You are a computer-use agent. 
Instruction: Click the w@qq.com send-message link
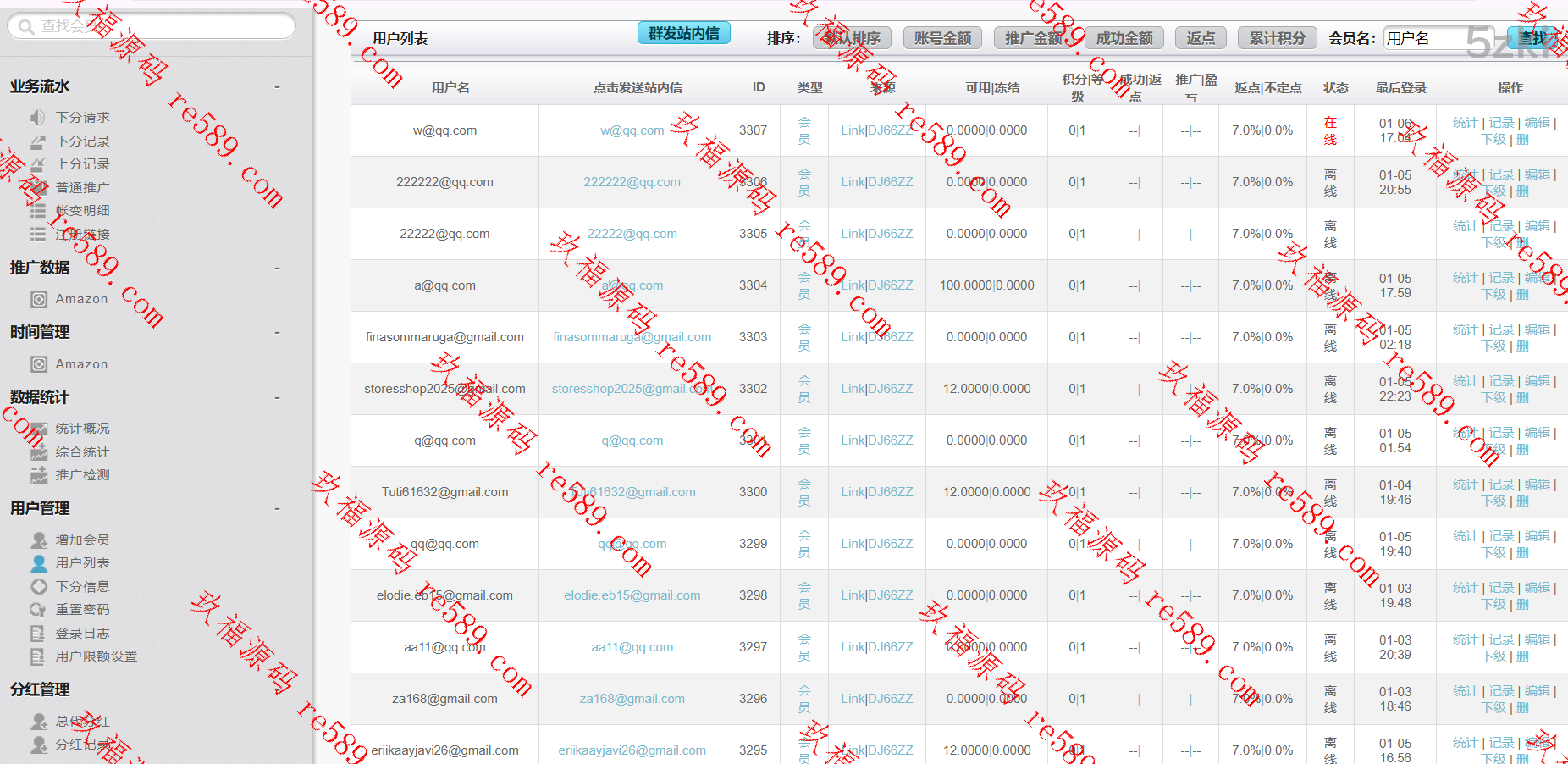point(632,130)
